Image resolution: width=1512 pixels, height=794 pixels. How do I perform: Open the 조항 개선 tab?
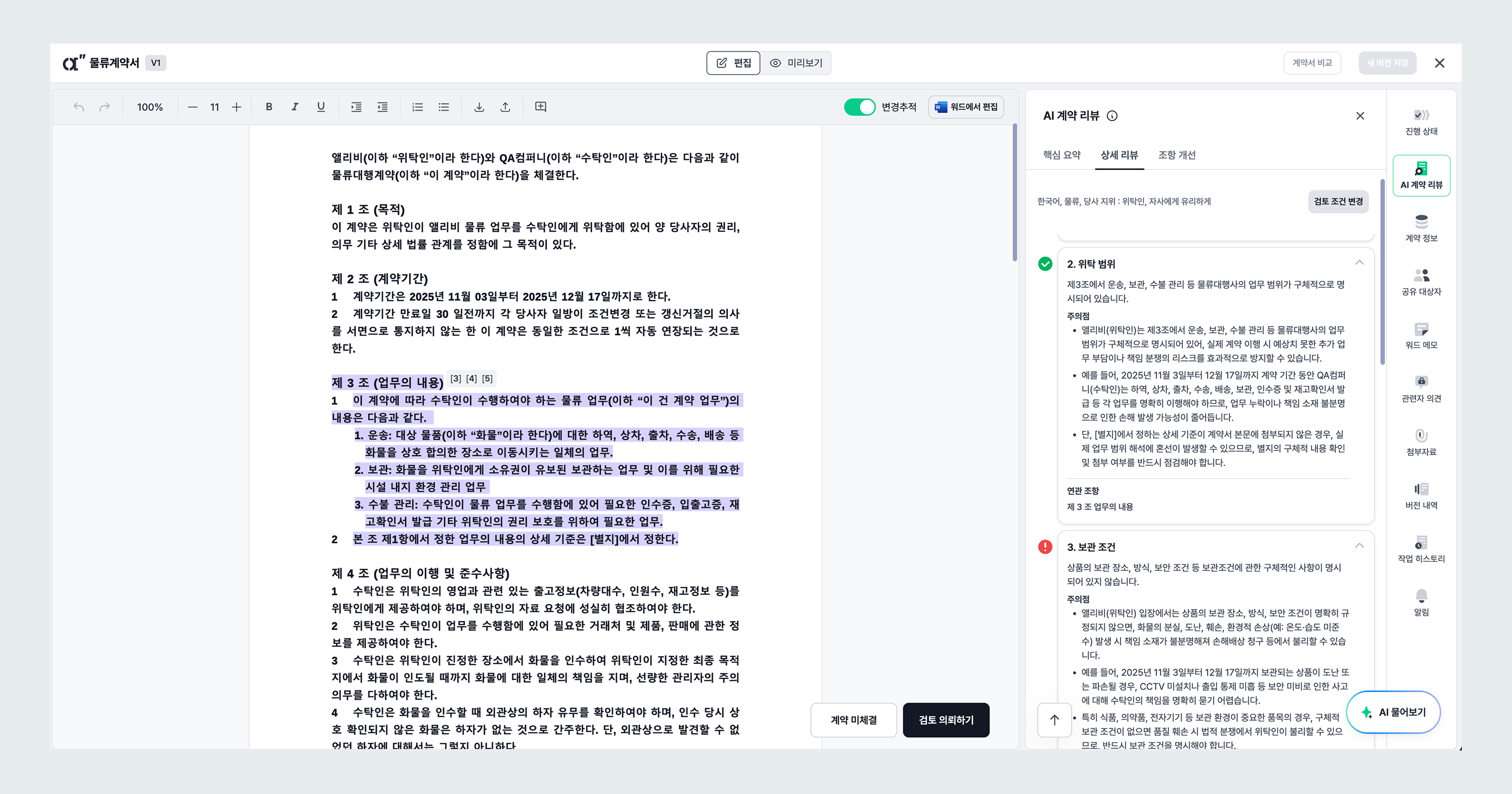coord(1176,155)
